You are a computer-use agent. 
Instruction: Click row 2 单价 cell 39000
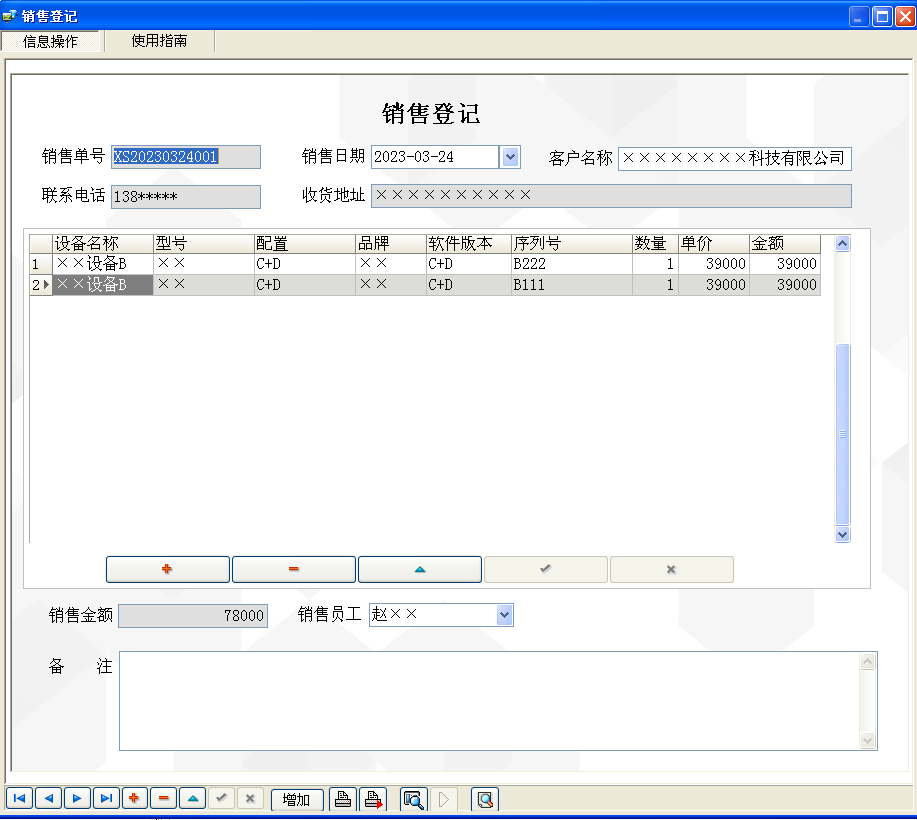(x=713, y=285)
